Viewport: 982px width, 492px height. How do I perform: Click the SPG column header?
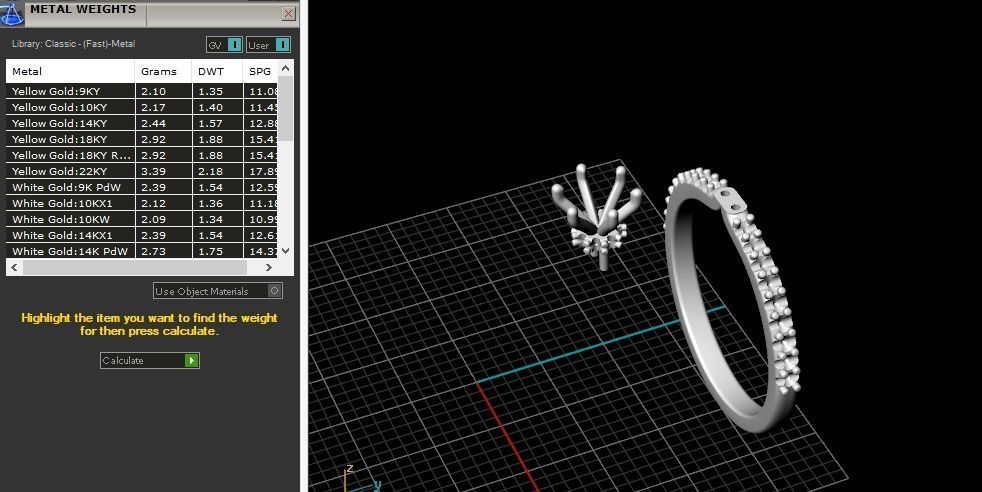click(260, 71)
